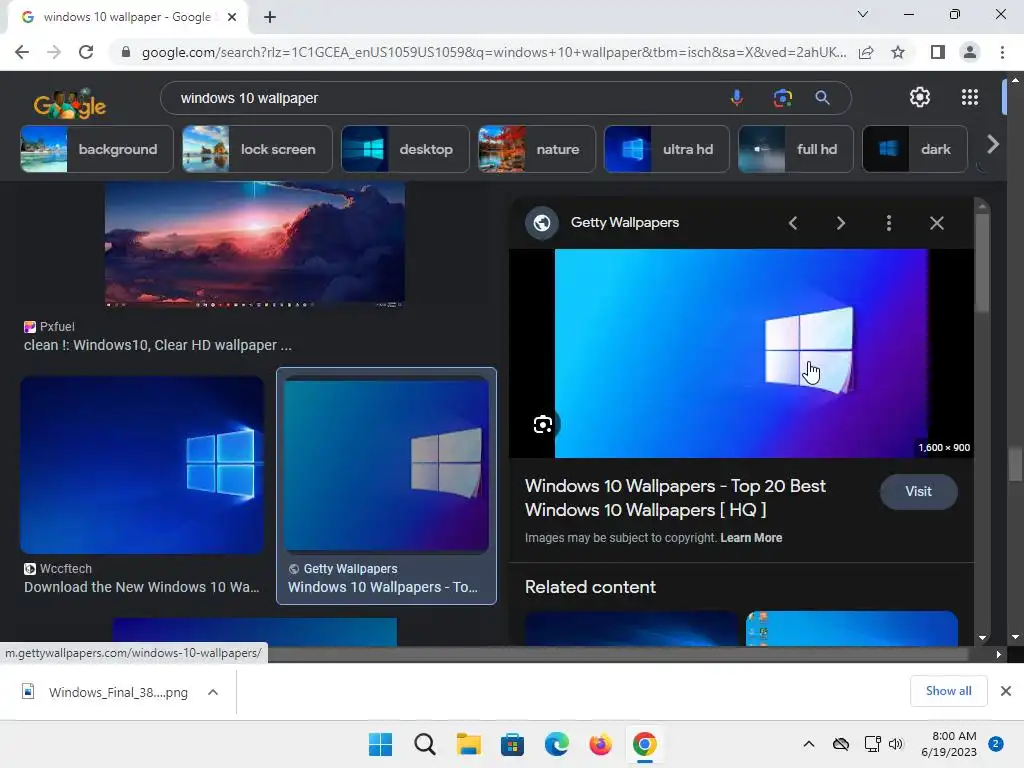Open more options in Getty Wallpapers preview

point(888,223)
